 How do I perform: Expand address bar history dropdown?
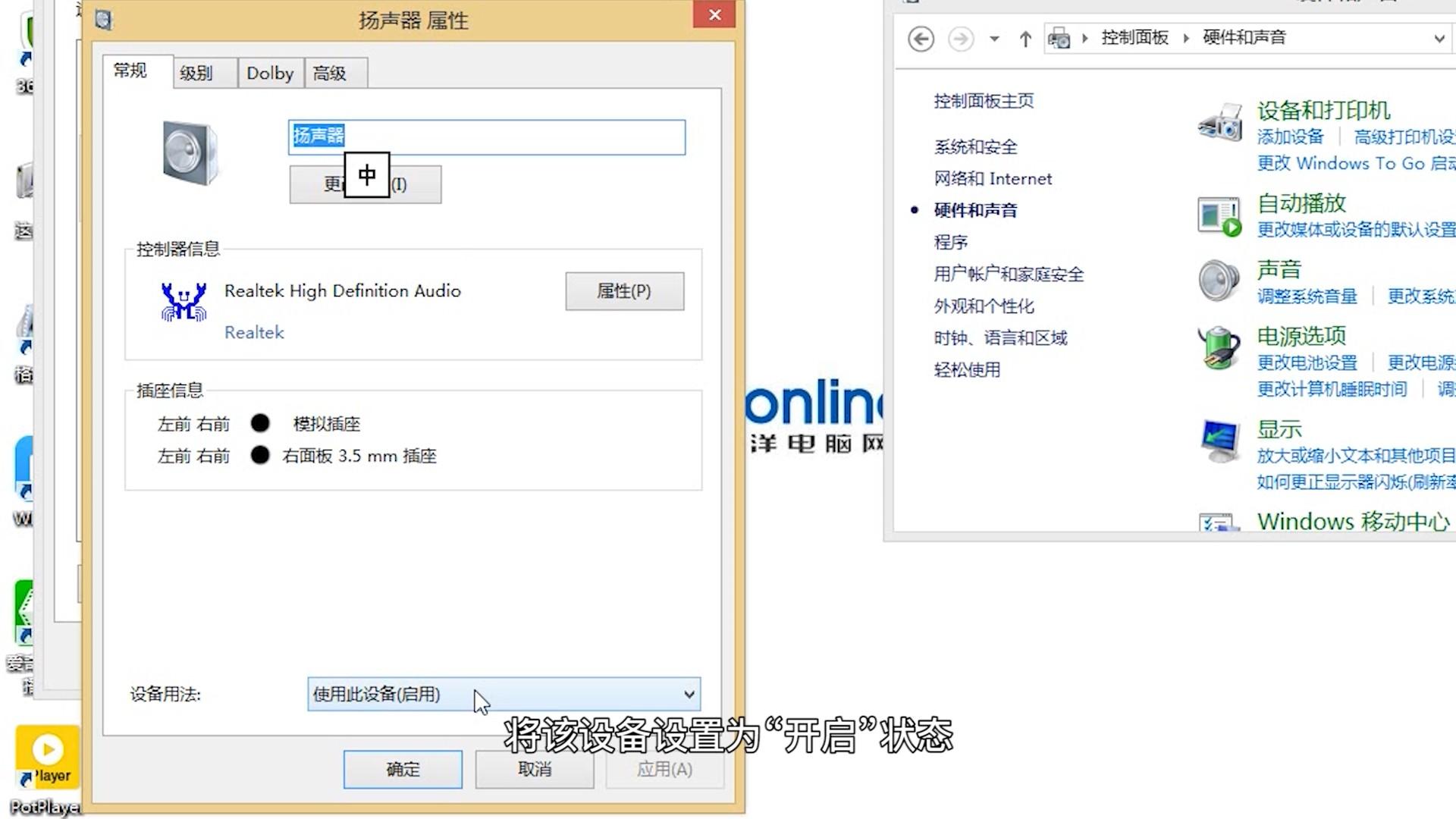[1439, 39]
